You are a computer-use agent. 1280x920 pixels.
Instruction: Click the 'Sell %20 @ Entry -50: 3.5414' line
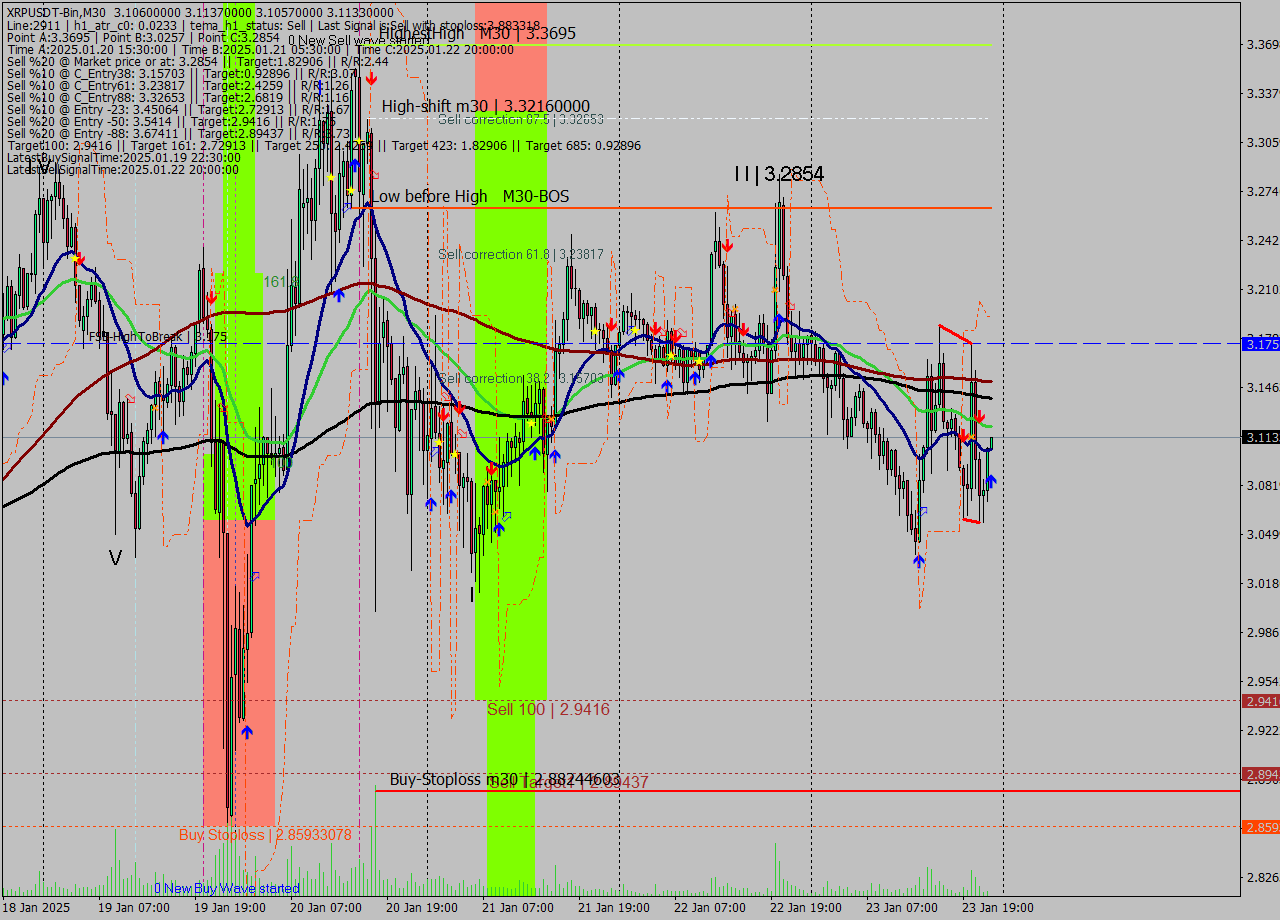coord(172,121)
